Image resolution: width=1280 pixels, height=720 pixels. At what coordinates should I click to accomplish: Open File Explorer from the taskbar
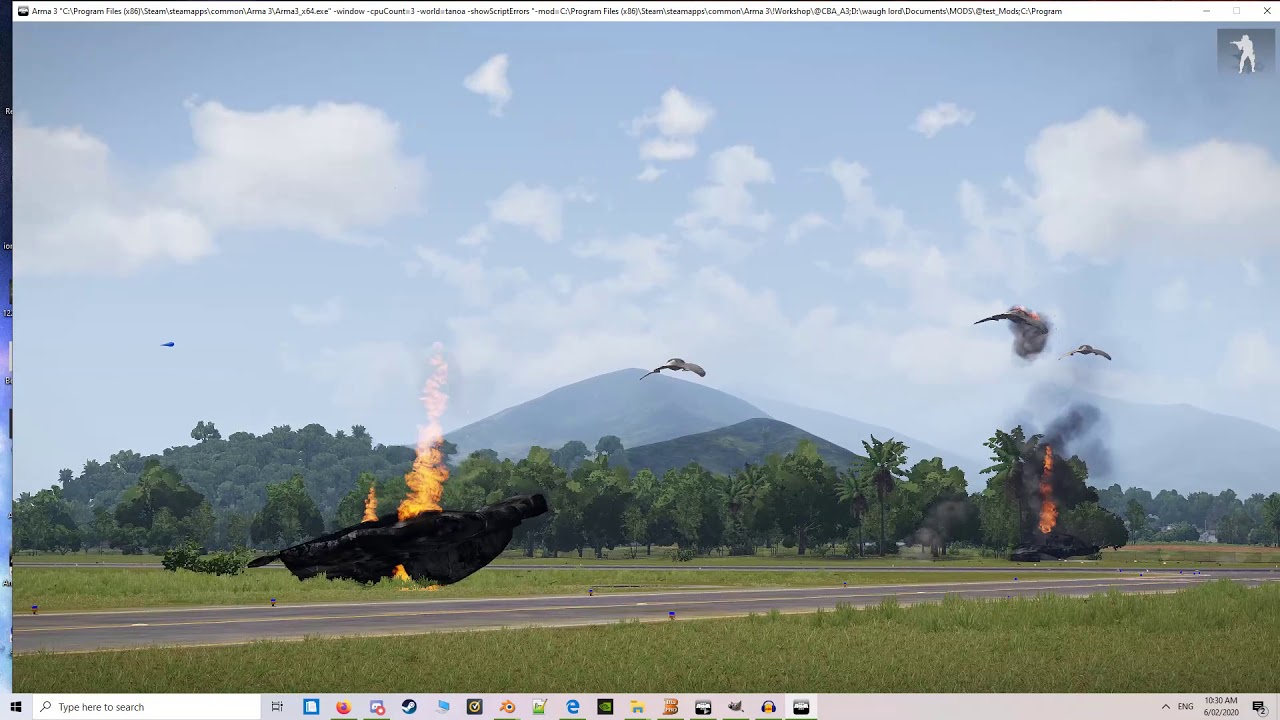[637, 707]
